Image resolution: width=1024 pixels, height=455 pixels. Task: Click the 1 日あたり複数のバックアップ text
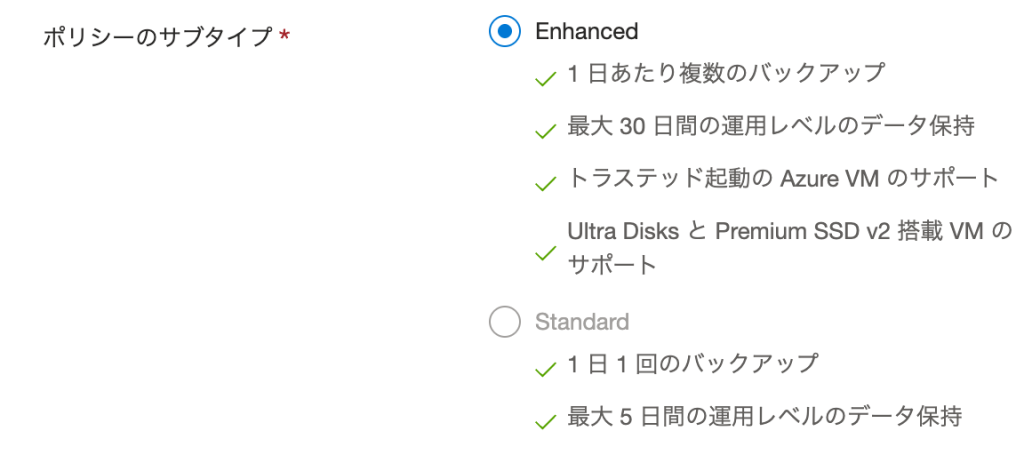pos(726,73)
